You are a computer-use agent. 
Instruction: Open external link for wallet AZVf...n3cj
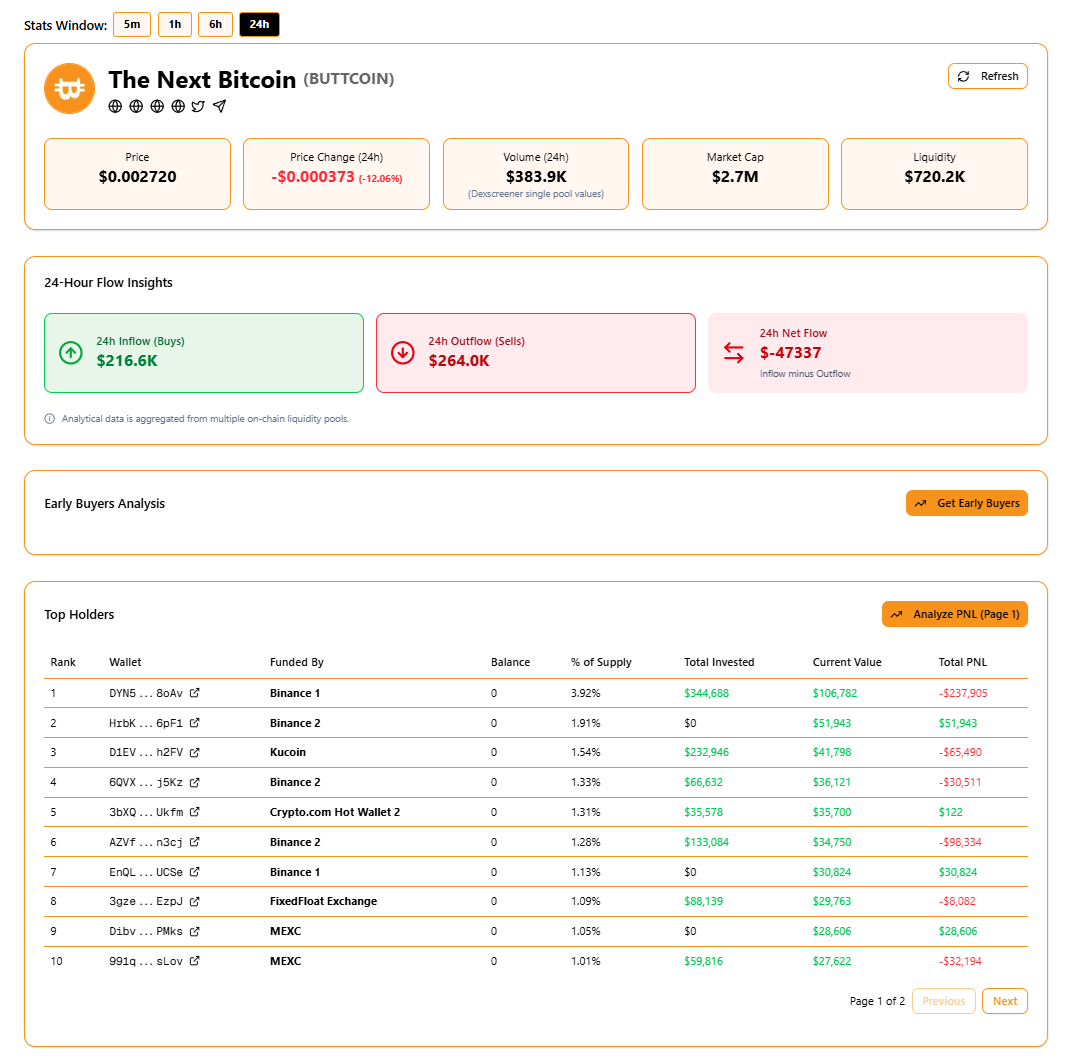(x=195, y=842)
